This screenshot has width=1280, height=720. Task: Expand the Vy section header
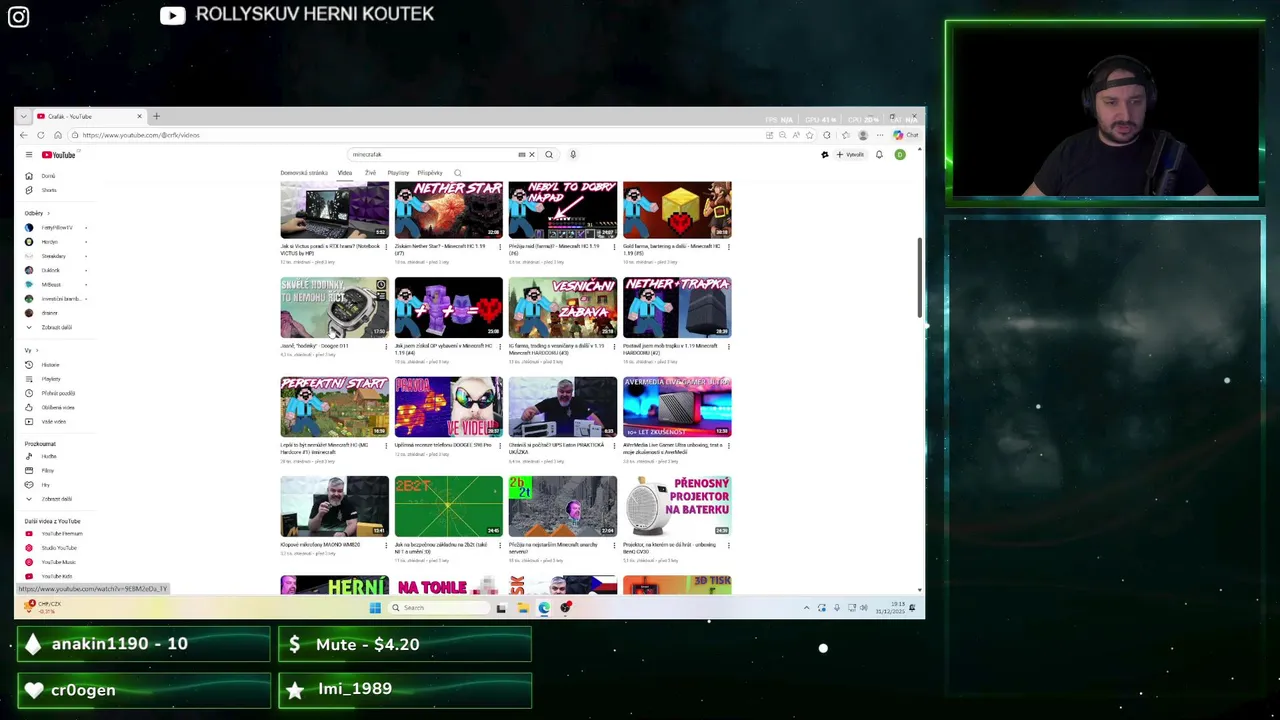click(x=30, y=350)
